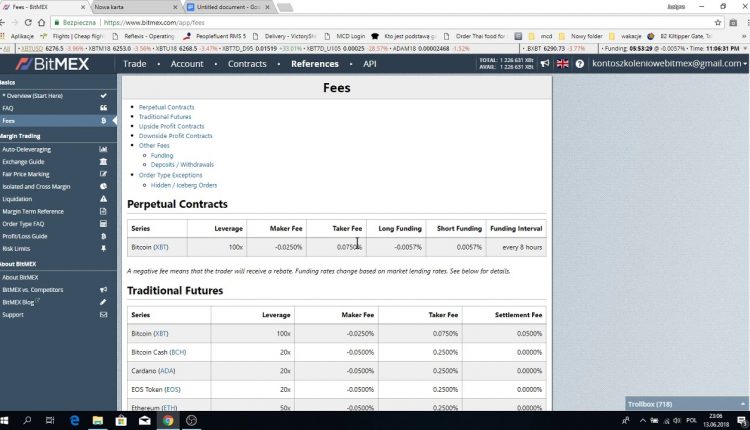Click the announcements megaphone icon
Image resolution: width=750 pixels, height=430 pixels.
tap(545, 64)
